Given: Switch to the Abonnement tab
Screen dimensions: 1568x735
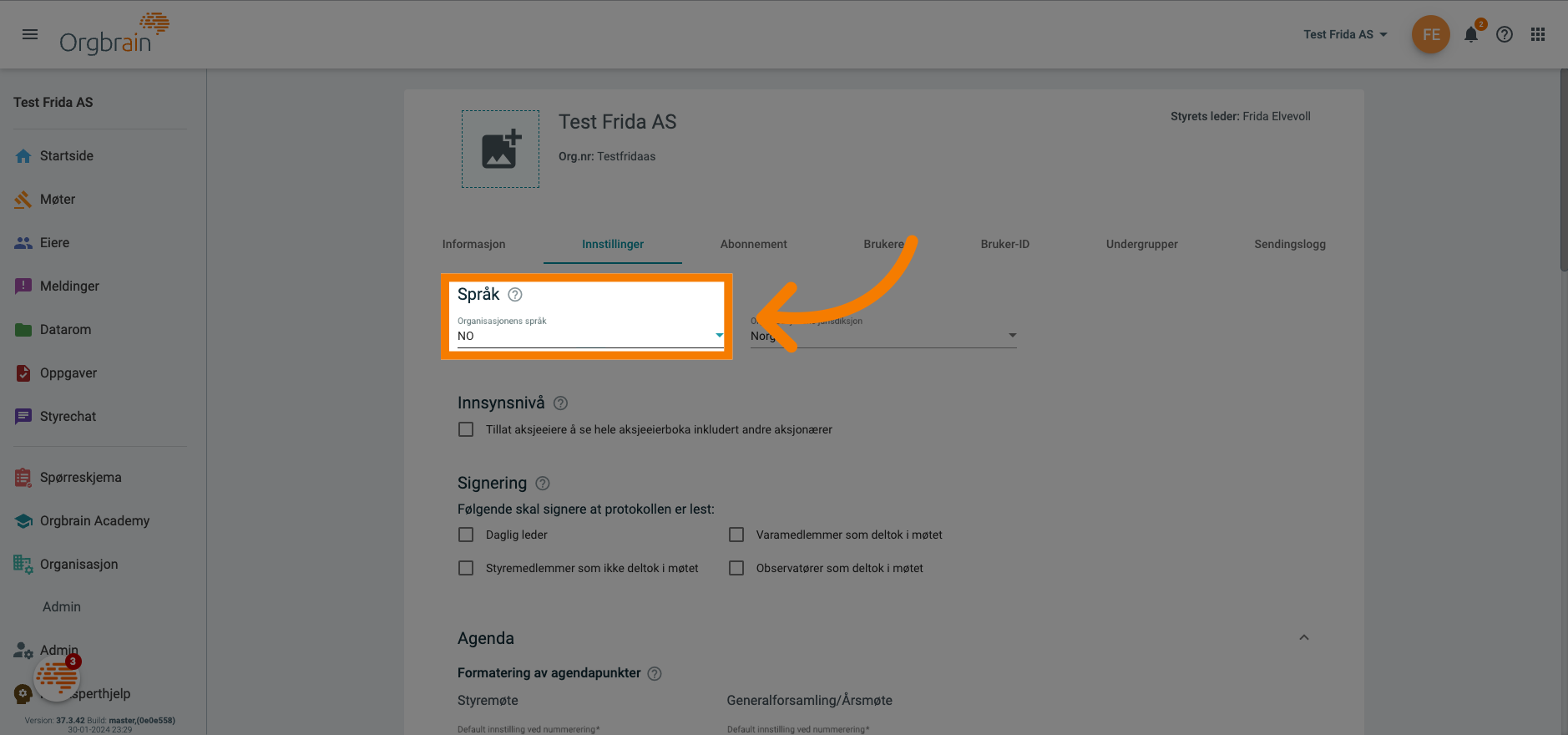Looking at the screenshot, I should (754, 244).
